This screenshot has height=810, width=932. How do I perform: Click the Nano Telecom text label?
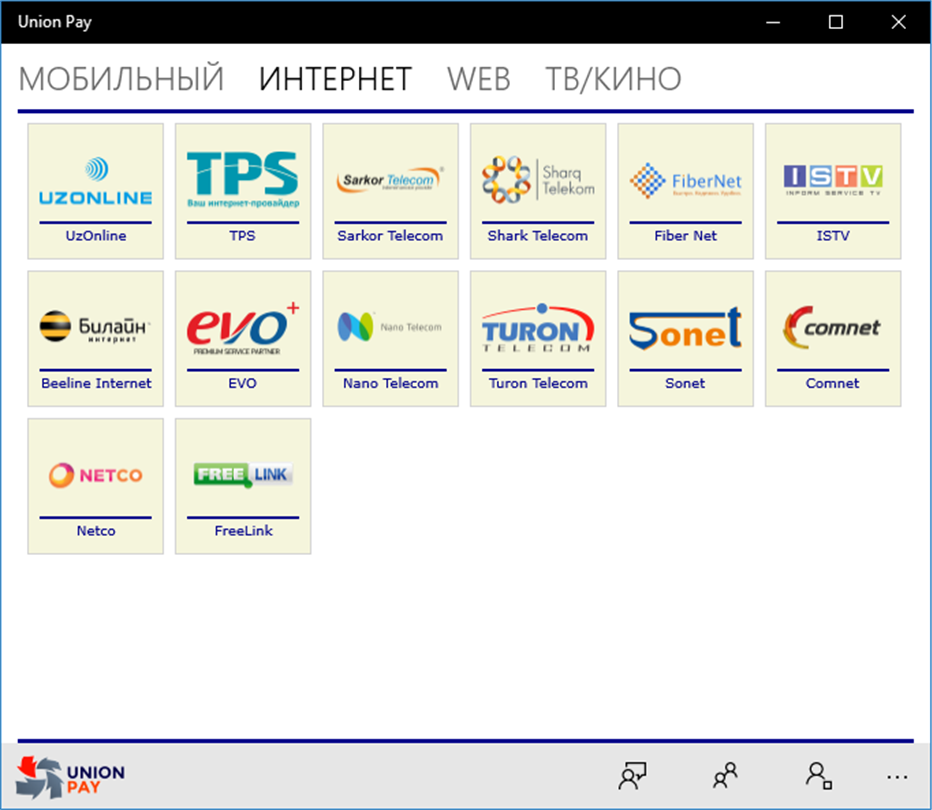click(x=391, y=383)
